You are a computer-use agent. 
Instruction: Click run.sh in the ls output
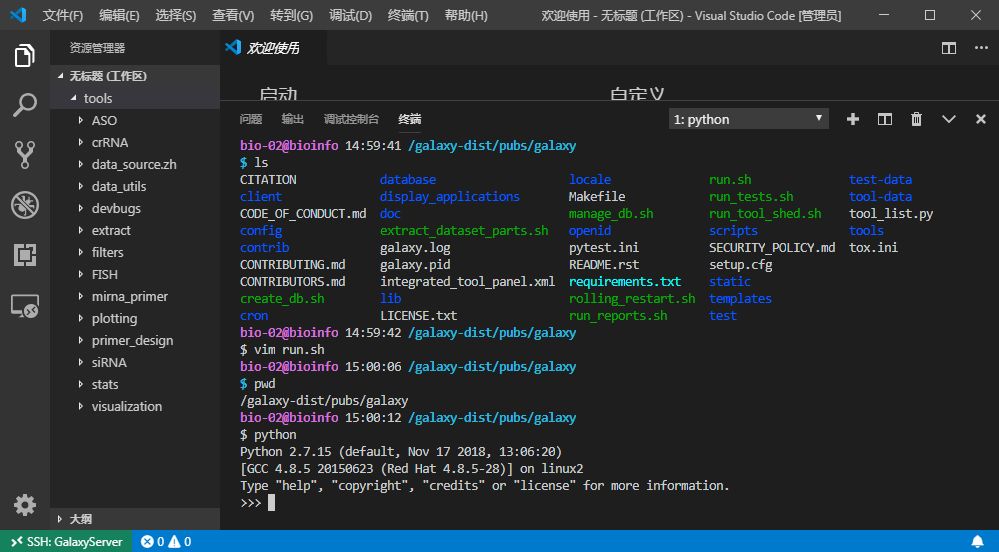730,180
